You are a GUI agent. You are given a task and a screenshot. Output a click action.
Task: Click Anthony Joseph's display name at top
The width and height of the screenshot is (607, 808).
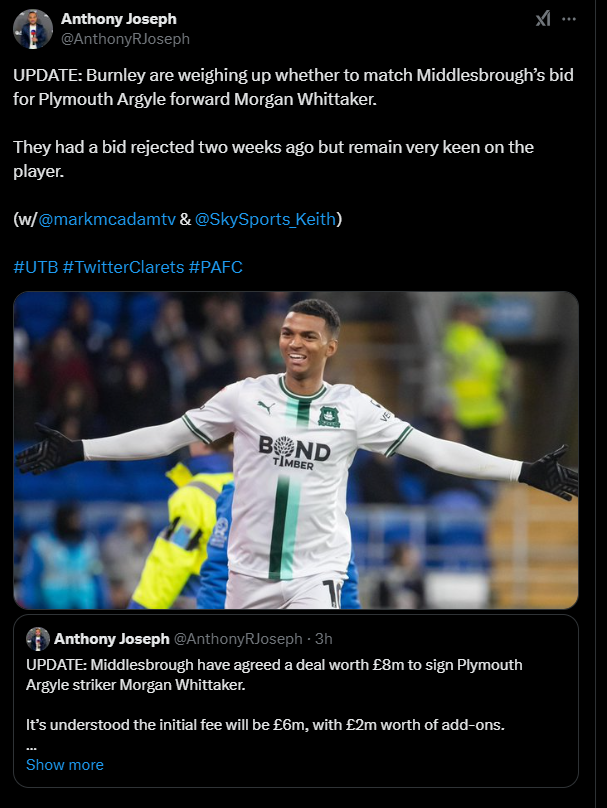119,19
